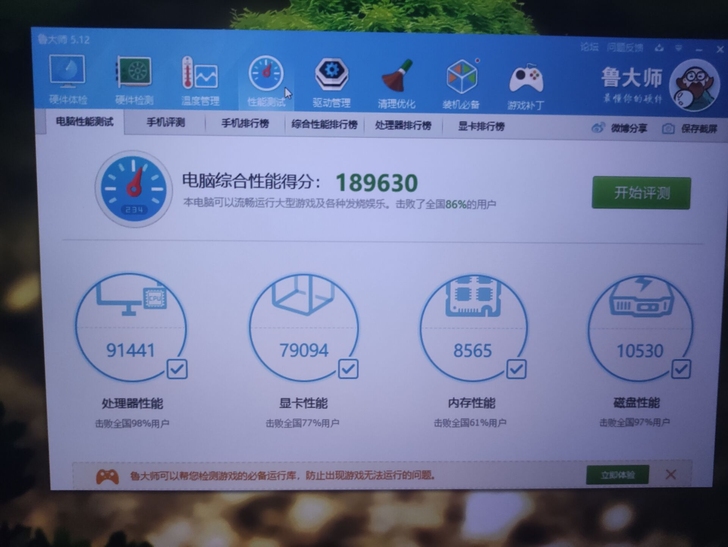This screenshot has height=547, width=728.
Task: Click the 击败全国77%用户 text
Action: point(303,423)
